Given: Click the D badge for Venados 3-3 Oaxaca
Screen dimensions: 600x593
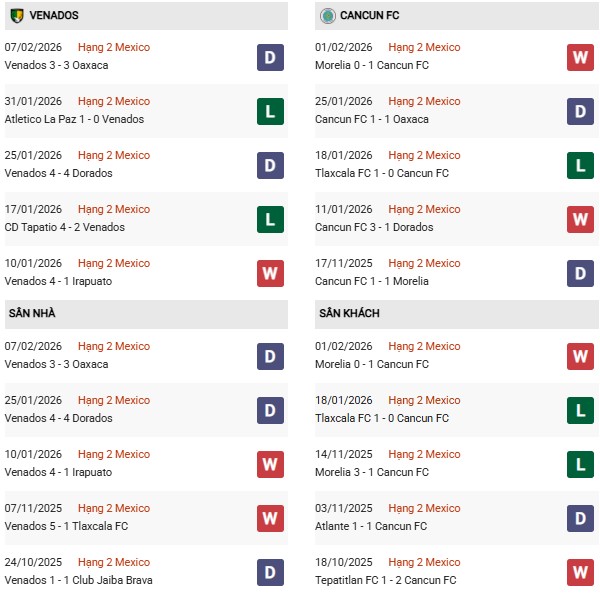Looking at the screenshot, I should click(x=270, y=57).
